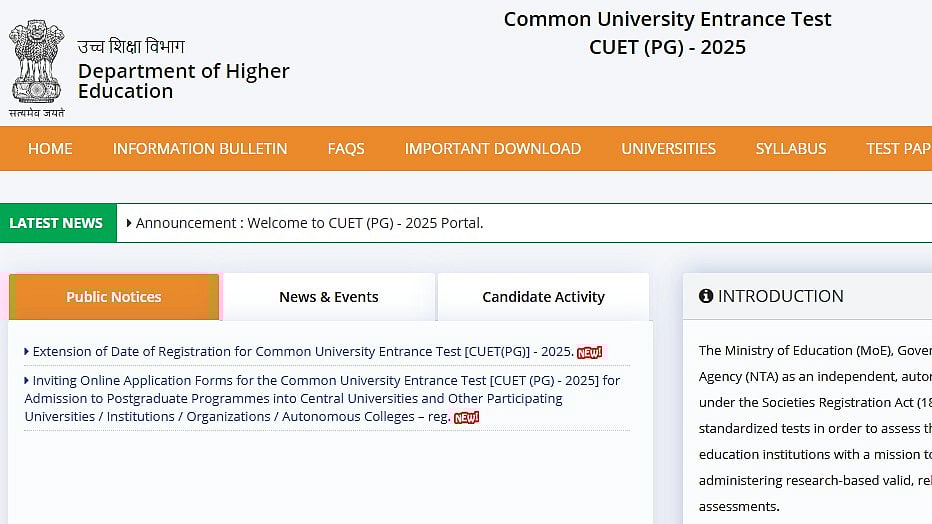Open IMPORTANT DOWNLOAD menu
Image resolution: width=932 pixels, height=524 pixels.
(493, 148)
